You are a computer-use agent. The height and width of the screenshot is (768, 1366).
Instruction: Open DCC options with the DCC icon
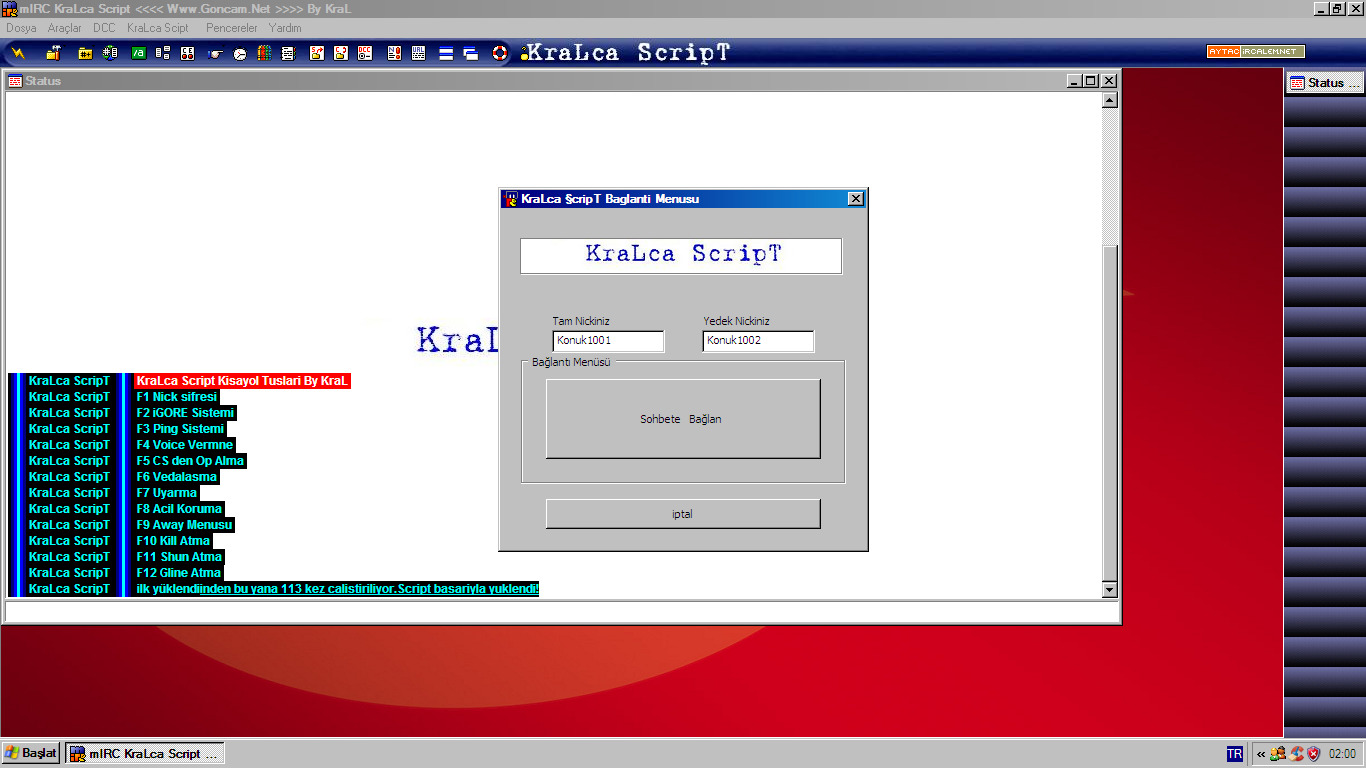click(364, 54)
